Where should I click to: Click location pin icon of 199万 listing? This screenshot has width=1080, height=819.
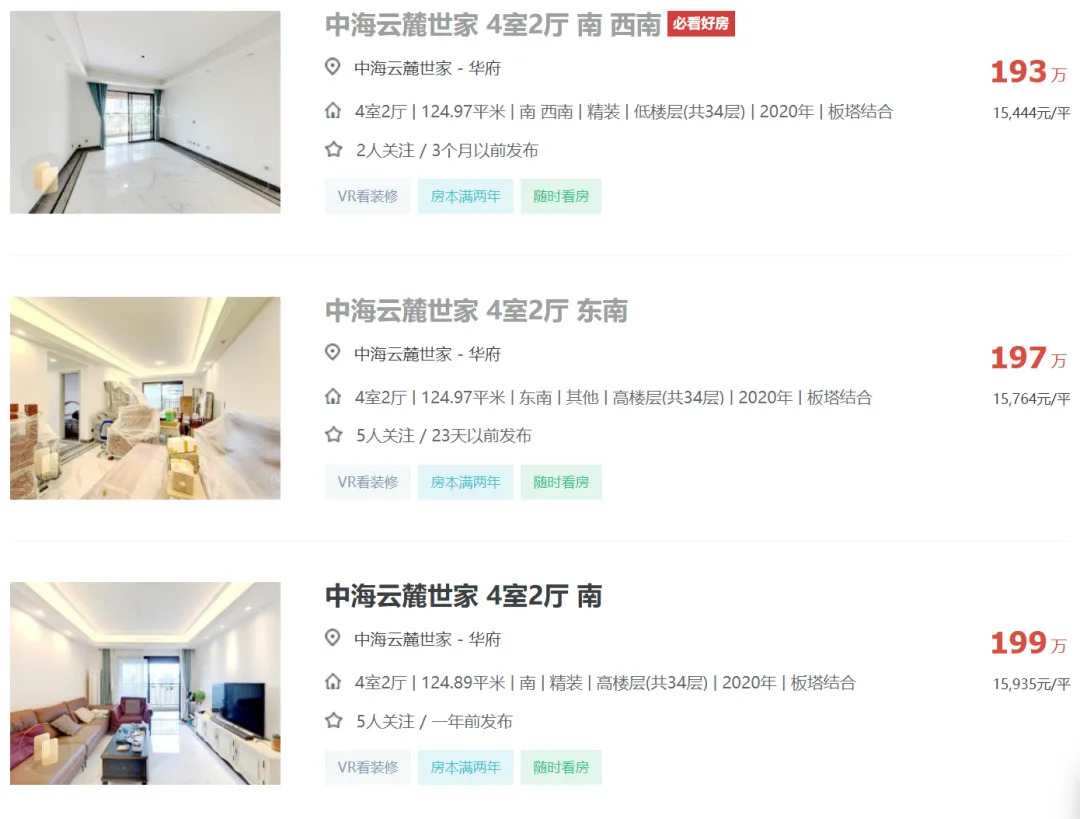click(333, 638)
